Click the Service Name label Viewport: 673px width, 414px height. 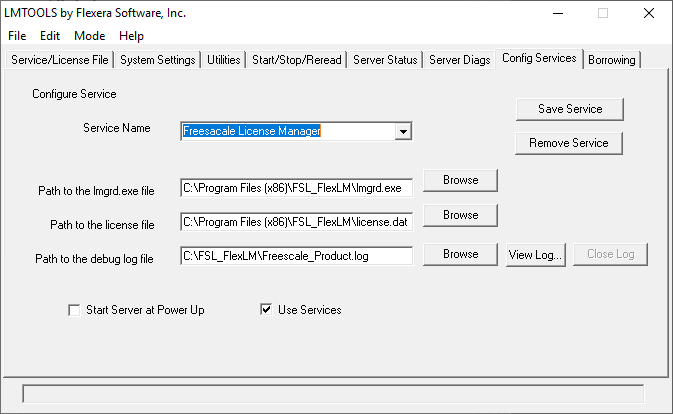(x=117, y=128)
